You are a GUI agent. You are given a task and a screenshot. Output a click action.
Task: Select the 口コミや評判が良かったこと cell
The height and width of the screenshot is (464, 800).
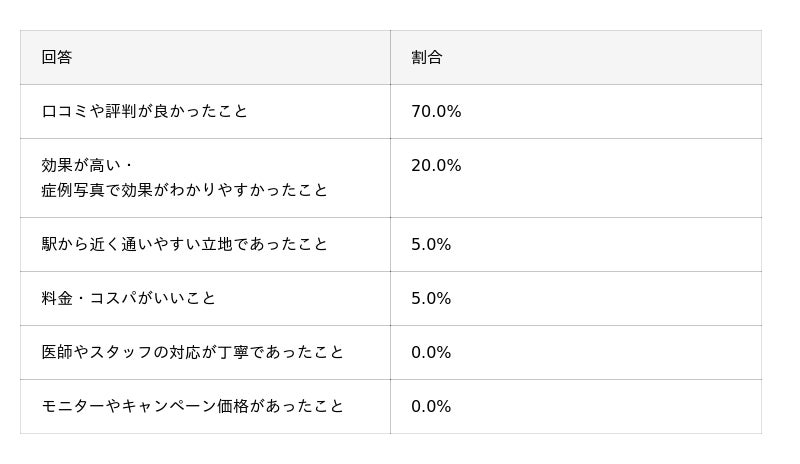coord(144,111)
